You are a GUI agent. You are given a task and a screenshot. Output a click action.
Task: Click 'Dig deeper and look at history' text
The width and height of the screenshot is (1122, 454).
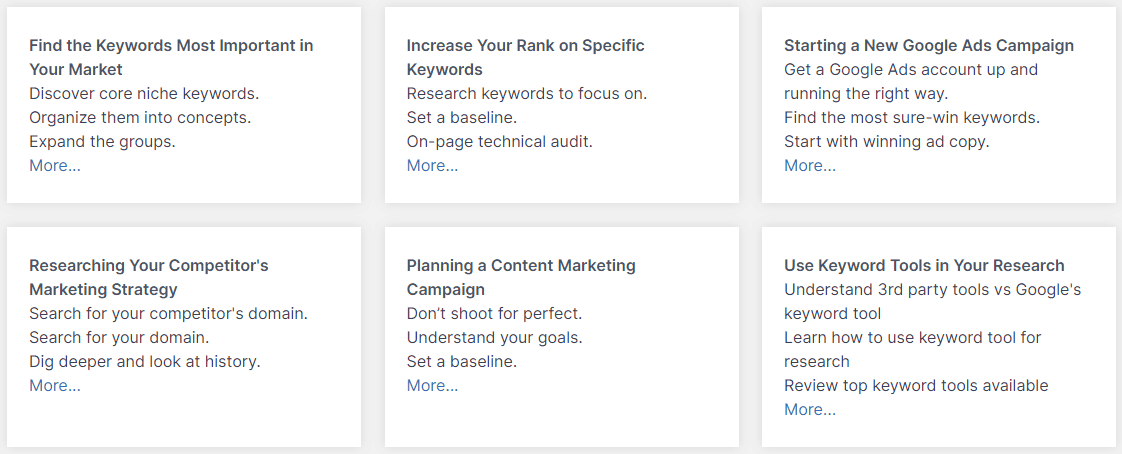click(145, 362)
